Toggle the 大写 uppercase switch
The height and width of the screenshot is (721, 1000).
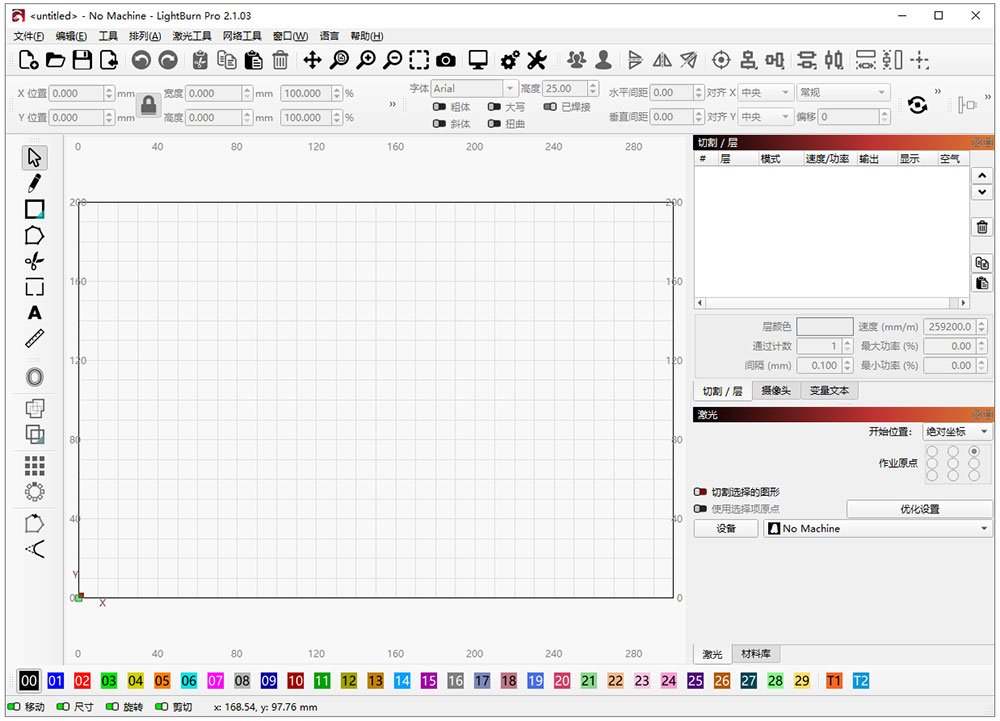(494, 106)
